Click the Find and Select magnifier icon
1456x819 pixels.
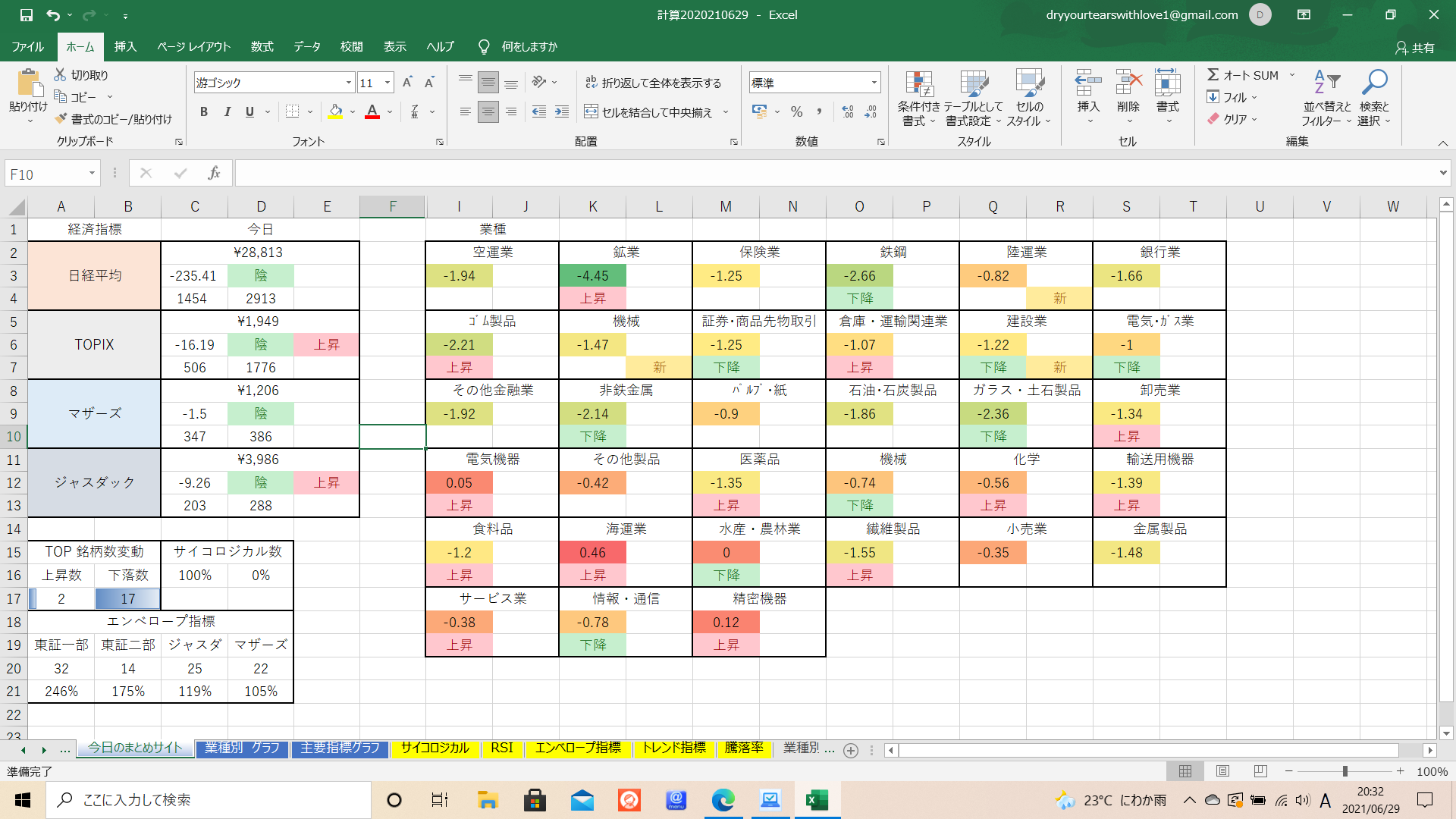(x=1373, y=82)
